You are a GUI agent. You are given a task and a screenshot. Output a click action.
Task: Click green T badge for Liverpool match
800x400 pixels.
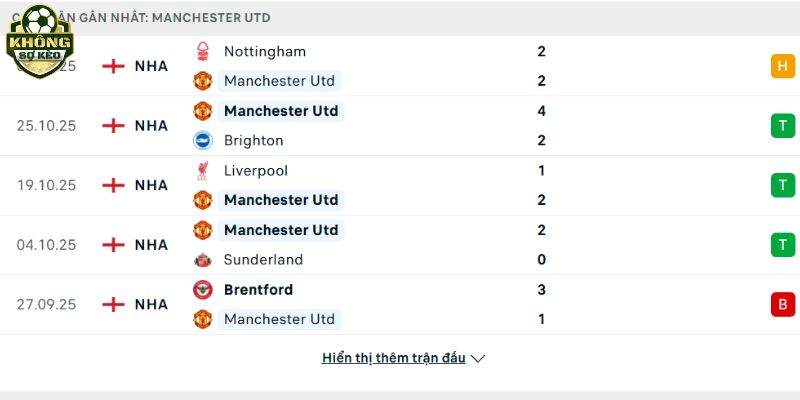tap(782, 185)
